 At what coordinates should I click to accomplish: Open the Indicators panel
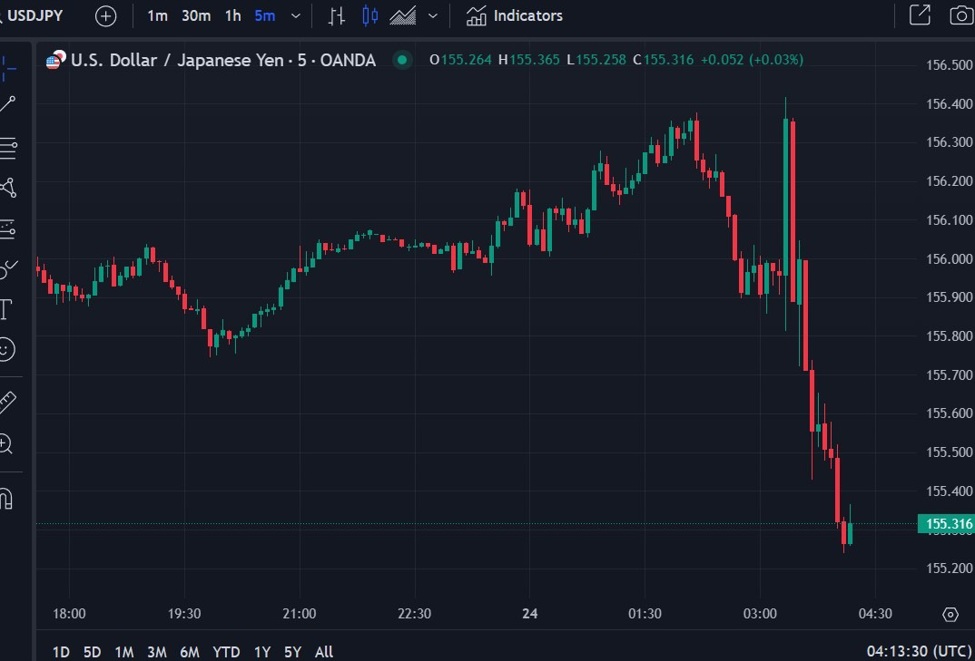pyautogui.click(x=514, y=16)
